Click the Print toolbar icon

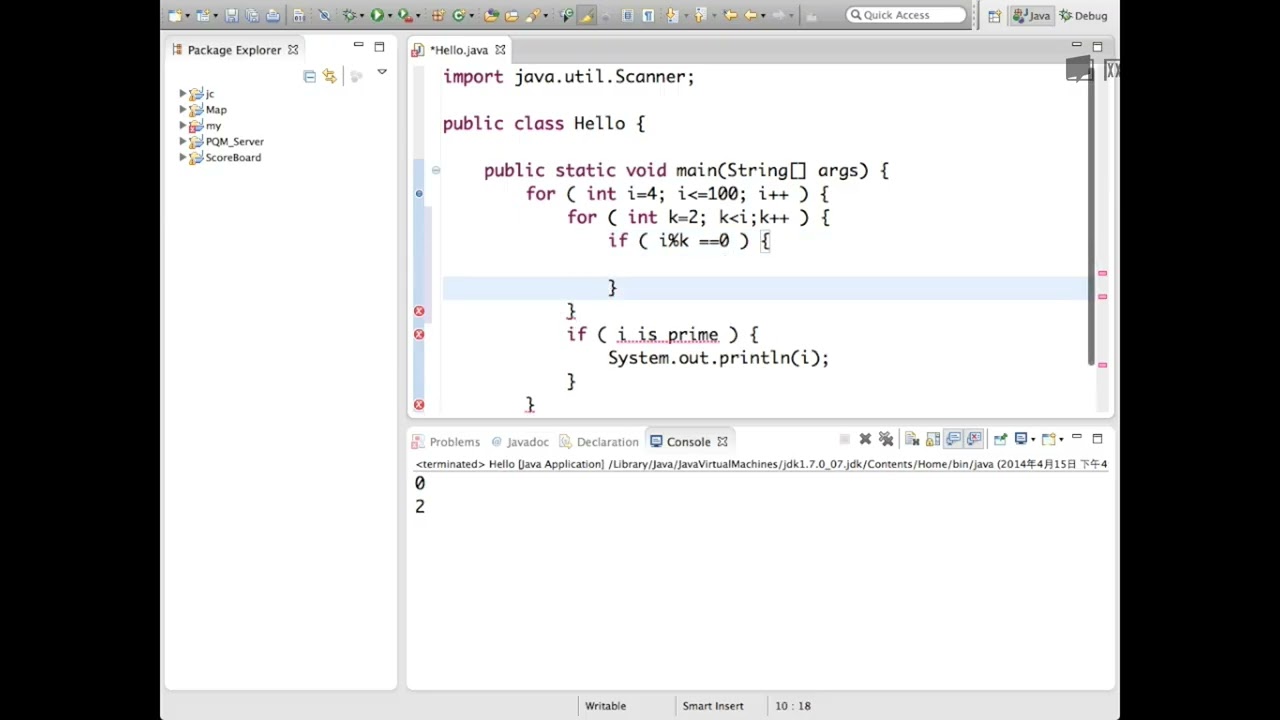point(273,15)
